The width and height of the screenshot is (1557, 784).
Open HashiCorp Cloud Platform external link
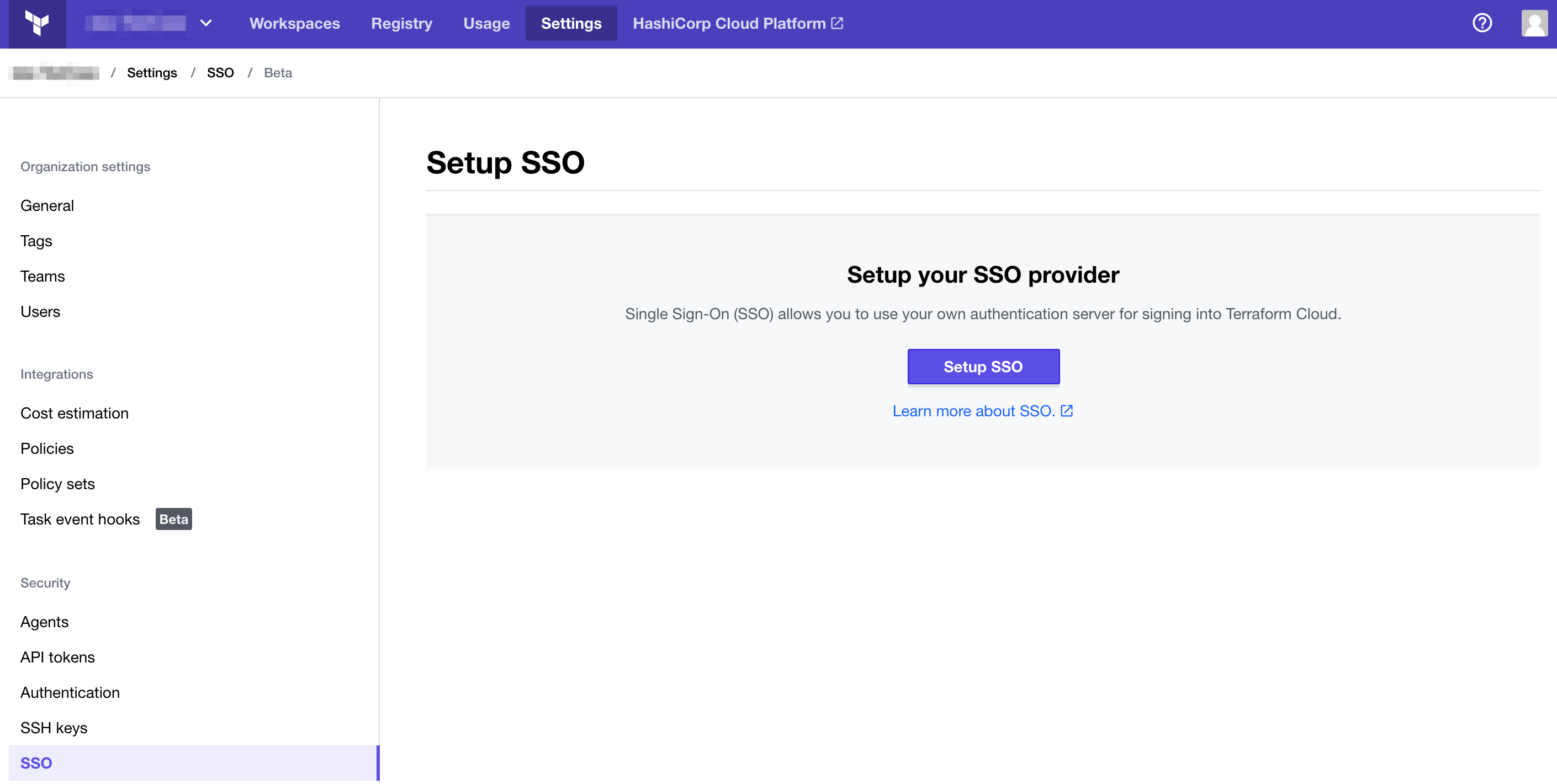click(x=738, y=23)
